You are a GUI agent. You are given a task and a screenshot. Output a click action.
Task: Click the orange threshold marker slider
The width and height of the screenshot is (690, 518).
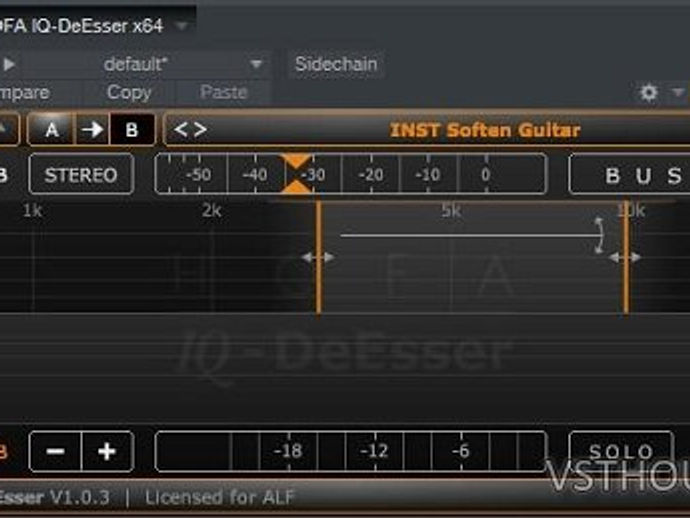click(x=297, y=174)
